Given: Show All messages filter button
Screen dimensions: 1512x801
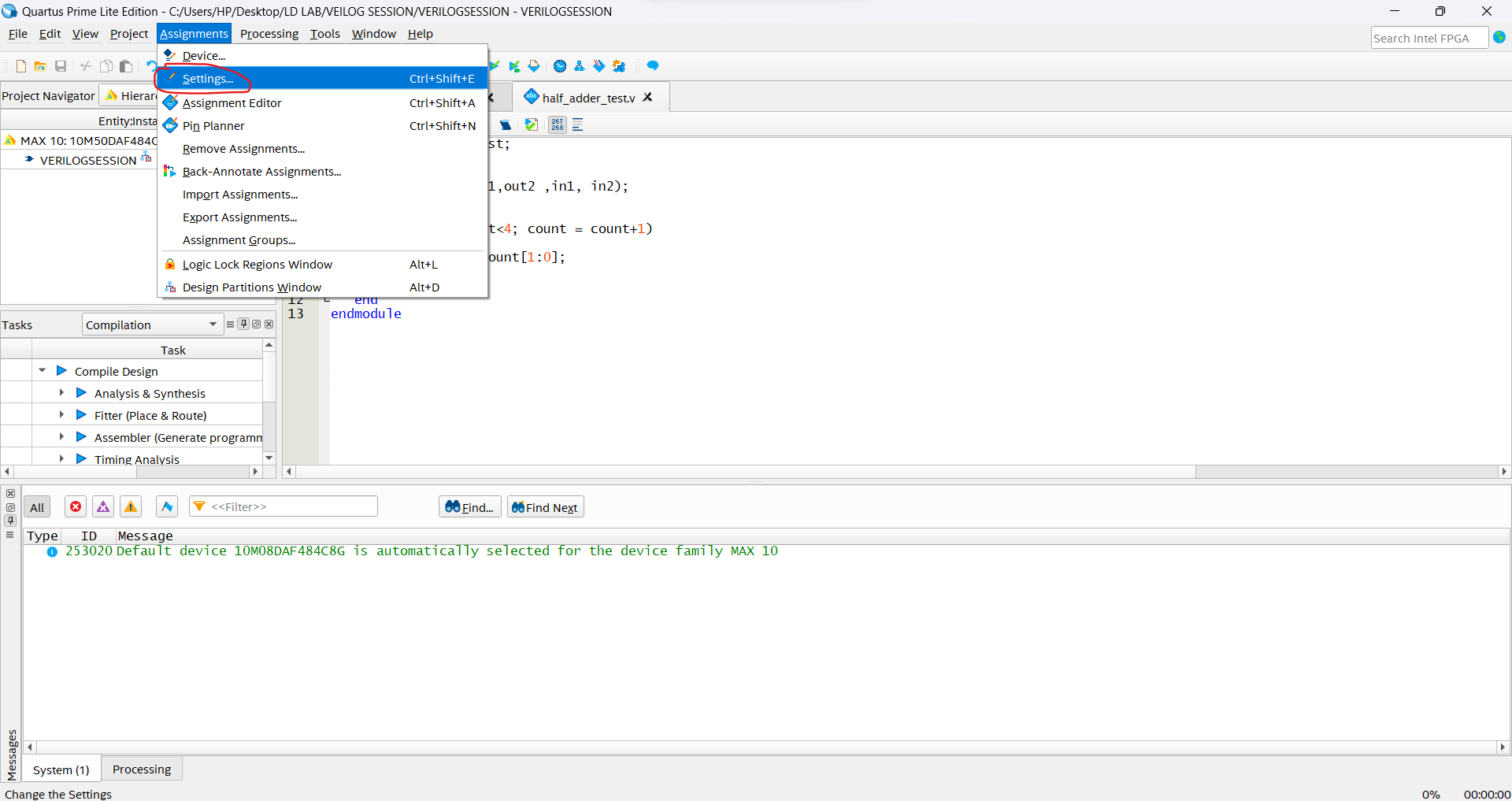Looking at the screenshot, I should tap(37, 507).
